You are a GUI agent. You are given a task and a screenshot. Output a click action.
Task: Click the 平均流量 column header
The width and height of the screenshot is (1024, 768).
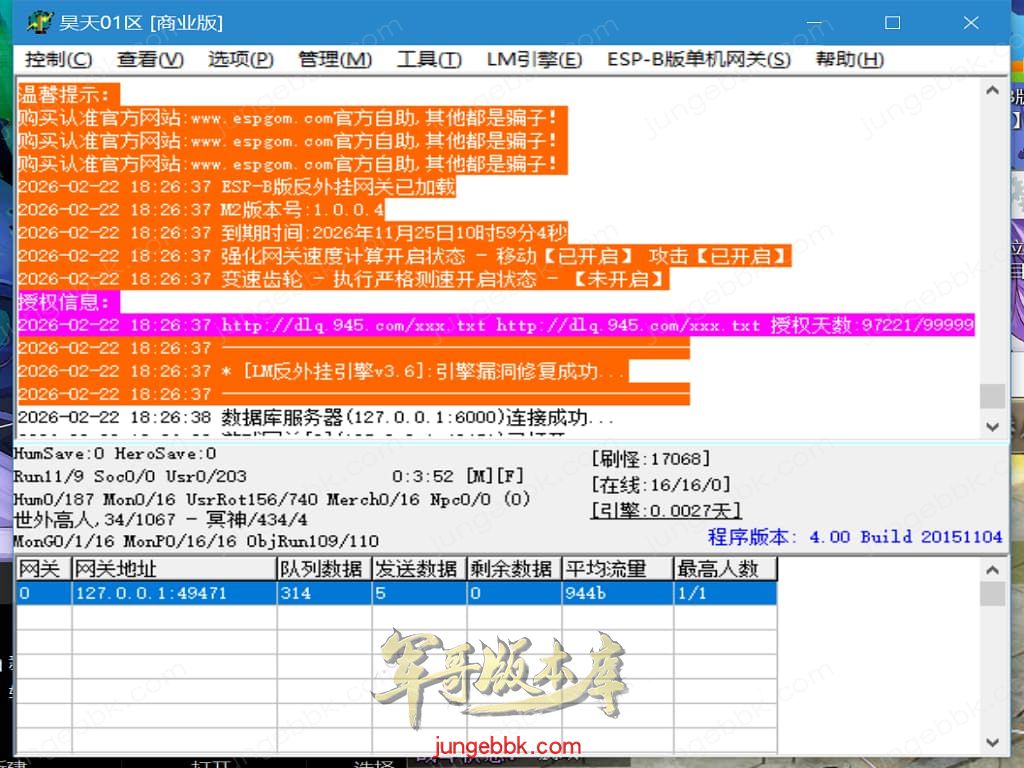click(616, 569)
